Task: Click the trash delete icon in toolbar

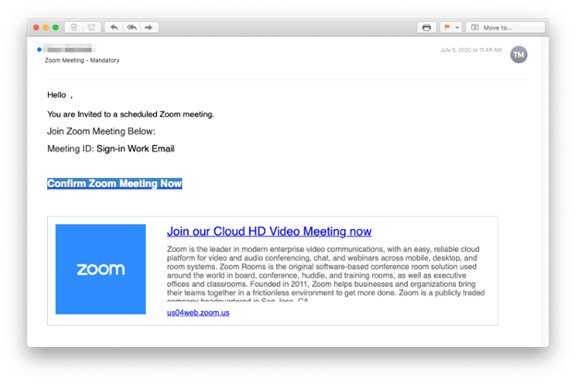Action: click(x=74, y=28)
